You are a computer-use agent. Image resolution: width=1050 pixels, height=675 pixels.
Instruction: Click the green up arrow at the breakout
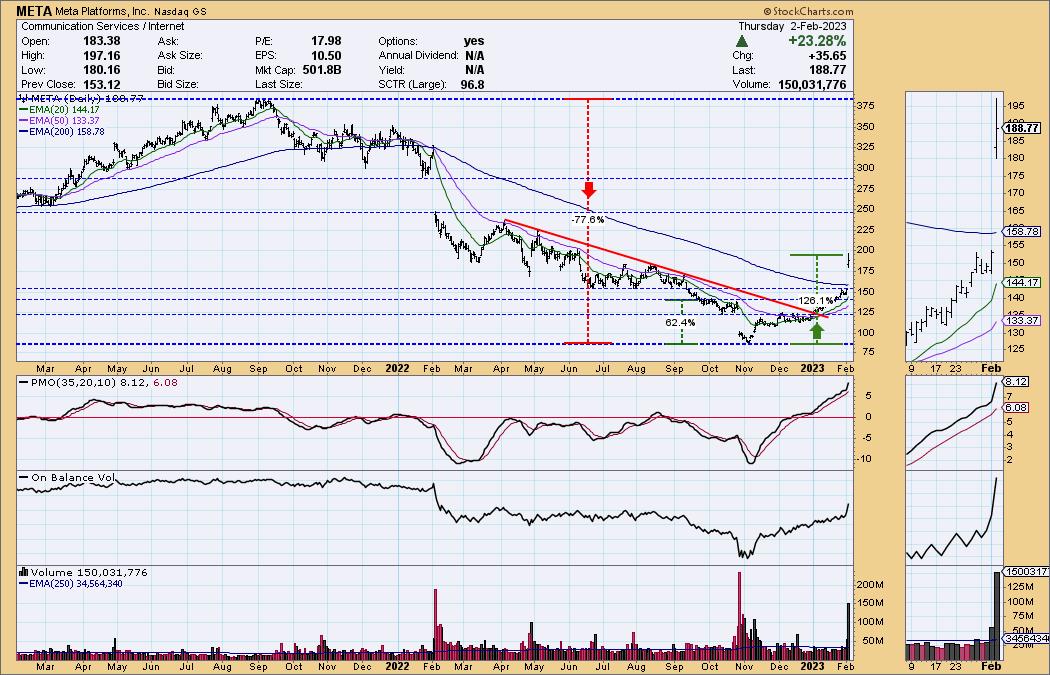click(816, 332)
